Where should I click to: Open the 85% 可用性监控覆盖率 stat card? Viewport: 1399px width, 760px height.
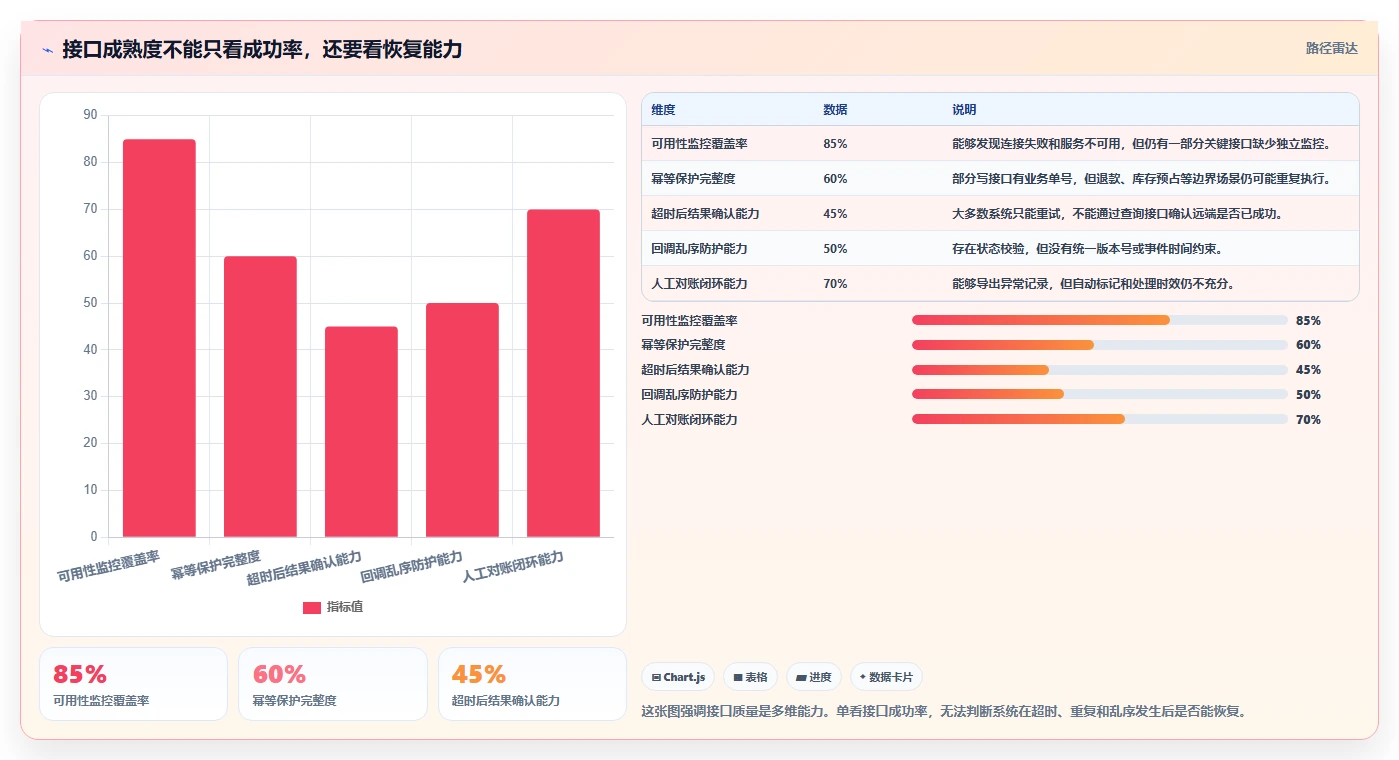tap(133, 684)
